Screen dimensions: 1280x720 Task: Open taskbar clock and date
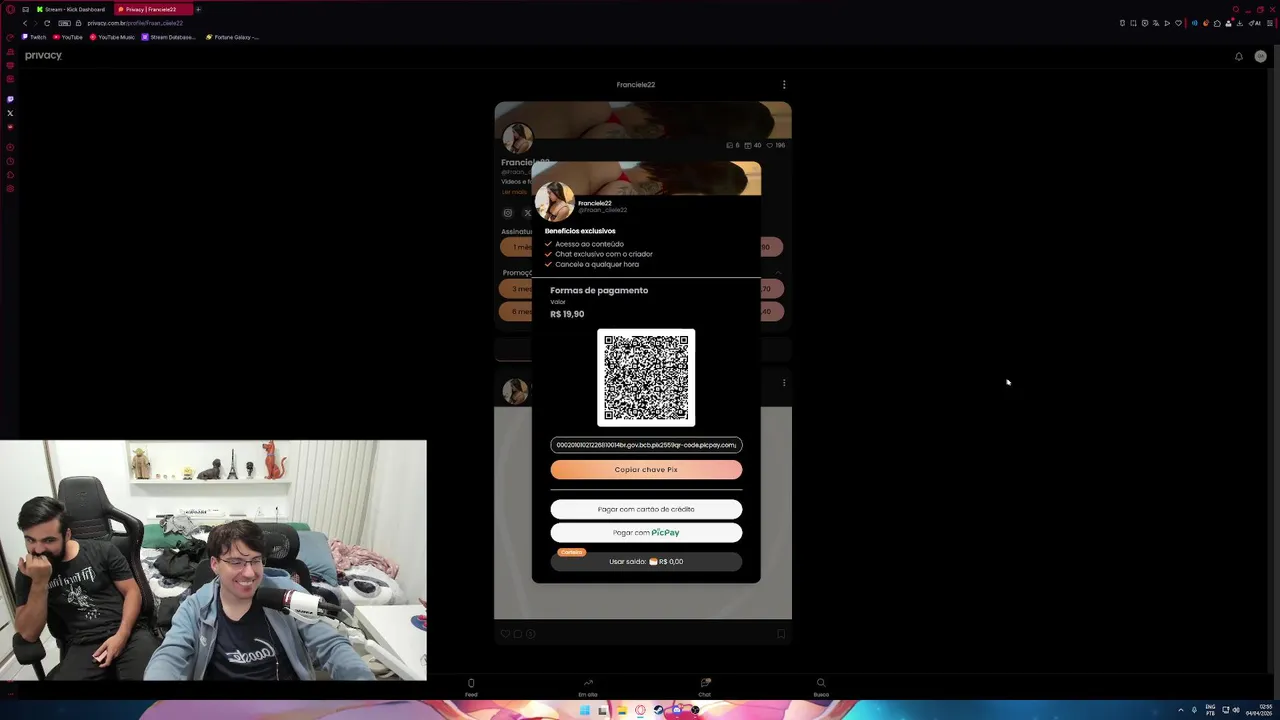point(1258,711)
